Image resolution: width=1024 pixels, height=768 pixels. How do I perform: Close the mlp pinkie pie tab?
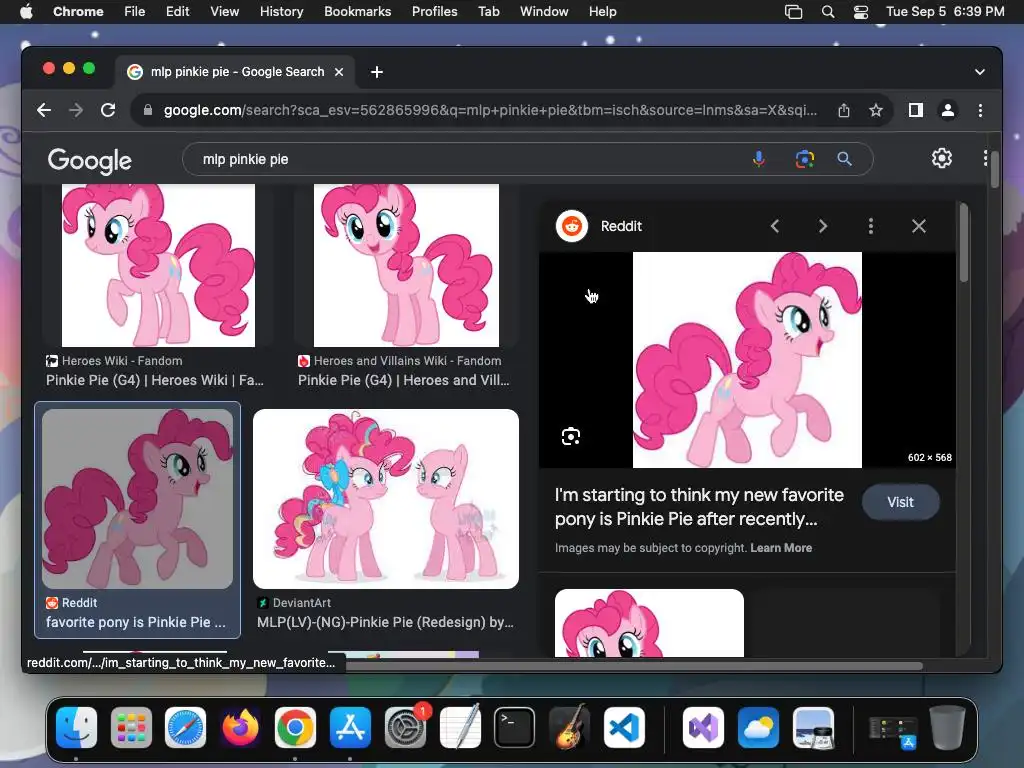tap(339, 72)
